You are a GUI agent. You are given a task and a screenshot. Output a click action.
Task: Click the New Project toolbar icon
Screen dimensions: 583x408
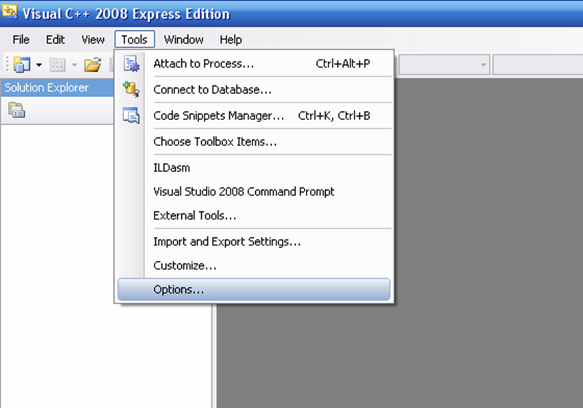[22, 65]
